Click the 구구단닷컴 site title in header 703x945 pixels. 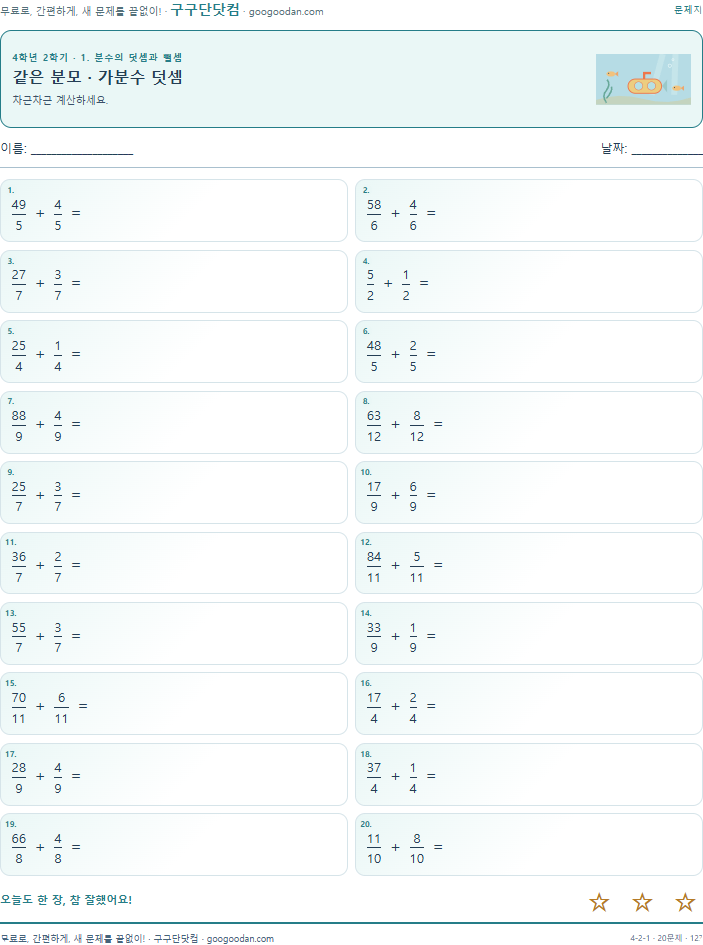tap(205, 10)
